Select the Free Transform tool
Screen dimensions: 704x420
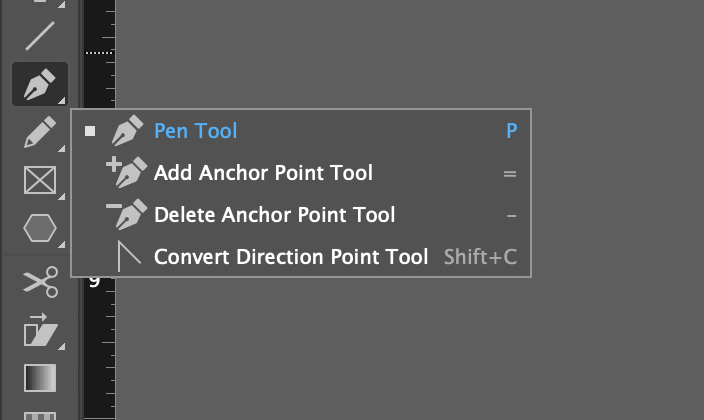(40, 330)
